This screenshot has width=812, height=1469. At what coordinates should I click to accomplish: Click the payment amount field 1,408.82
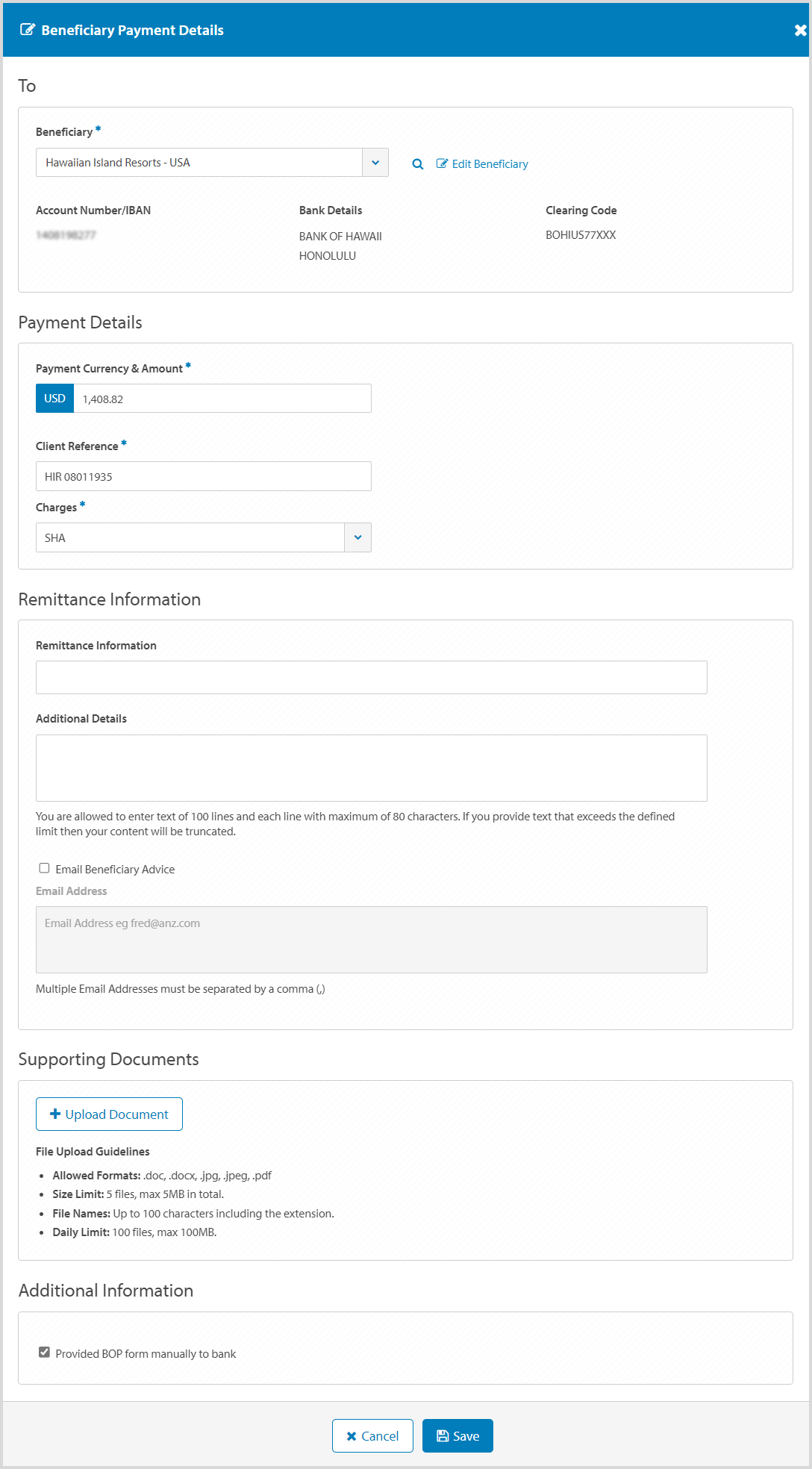pyautogui.click(x=222, y=399)
